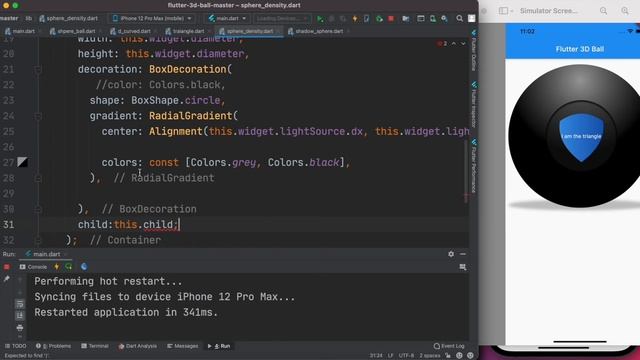Open the Problems tool window
640x360 pixels.
(53, 346)
